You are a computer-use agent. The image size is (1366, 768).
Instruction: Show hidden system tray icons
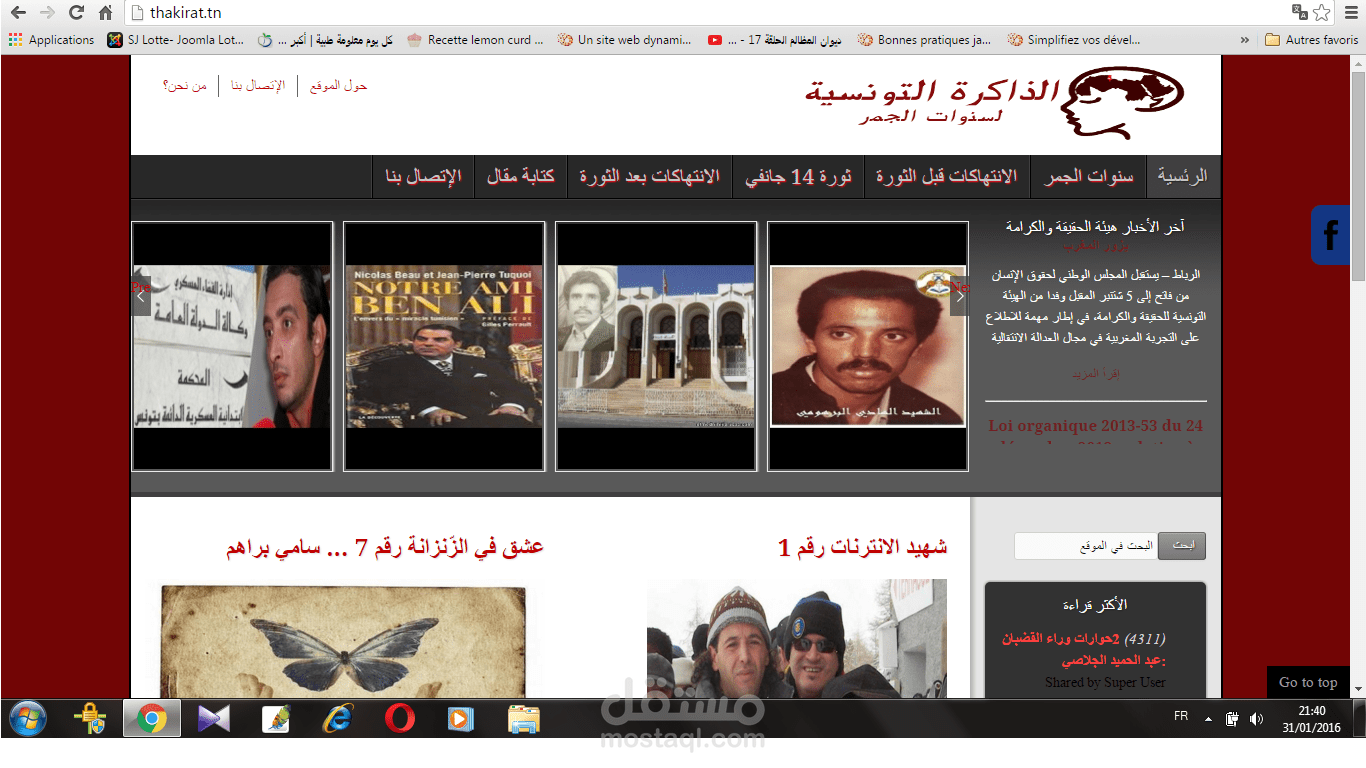pos(1208,718)
